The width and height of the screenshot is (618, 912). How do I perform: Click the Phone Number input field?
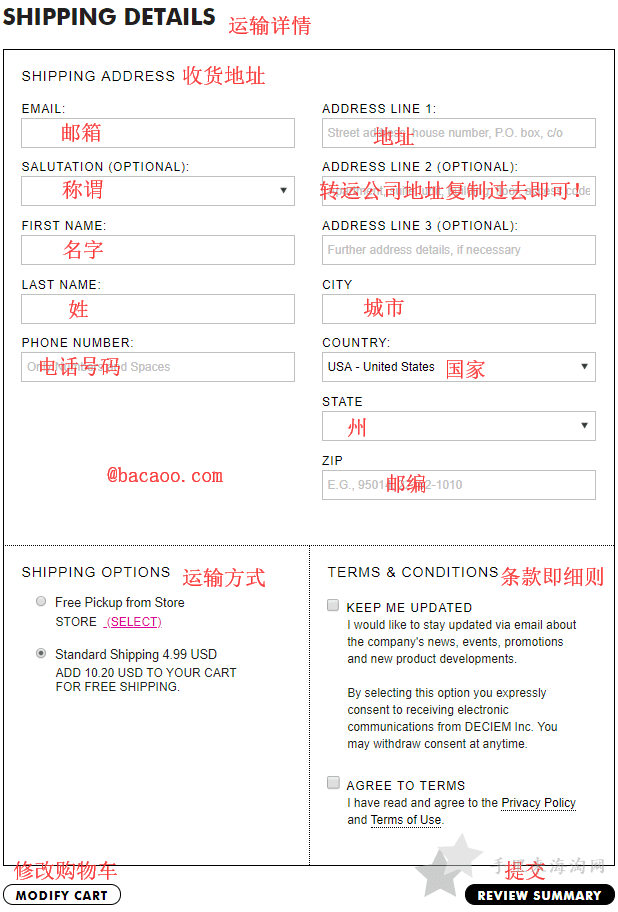pos(158,367)
